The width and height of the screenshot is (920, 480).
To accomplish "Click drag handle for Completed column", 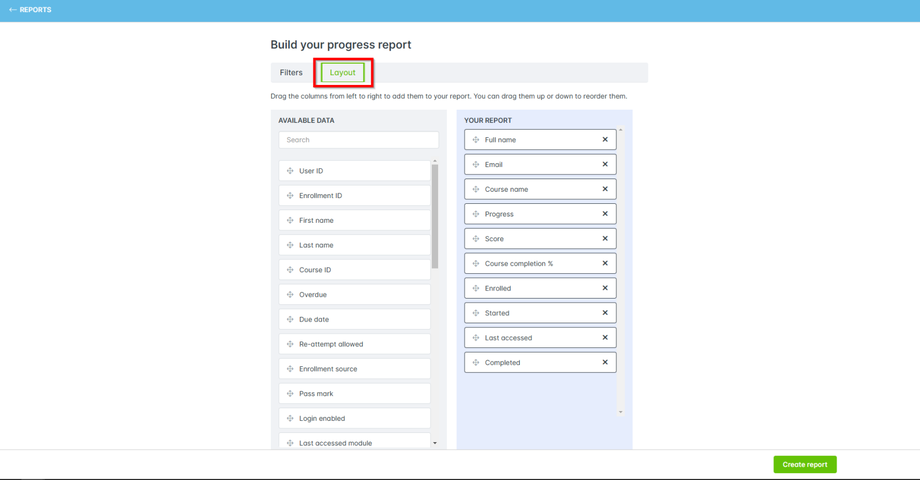I will coord(476,363).
